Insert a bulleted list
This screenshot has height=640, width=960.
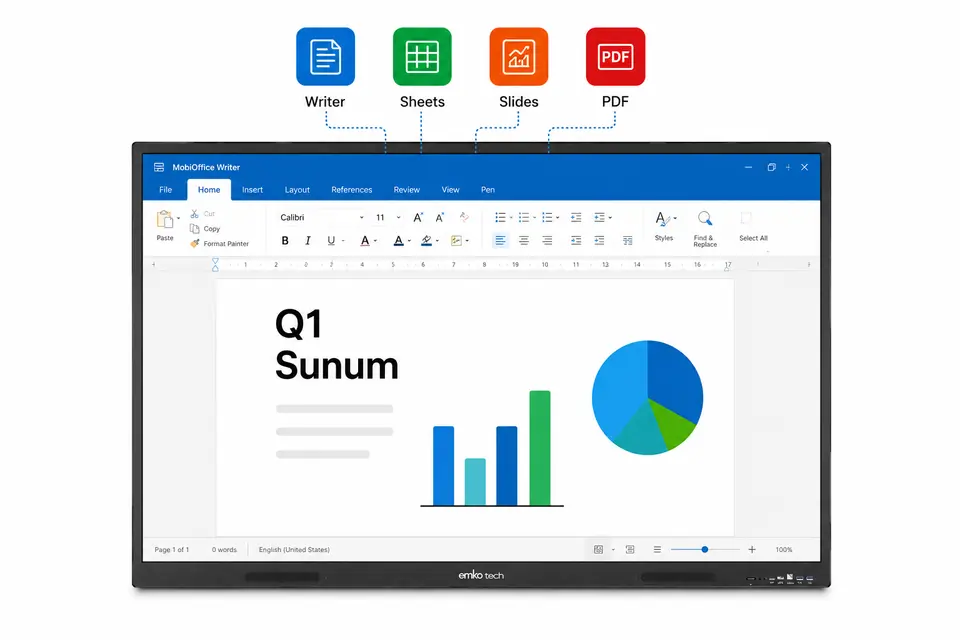click(500, 217)
